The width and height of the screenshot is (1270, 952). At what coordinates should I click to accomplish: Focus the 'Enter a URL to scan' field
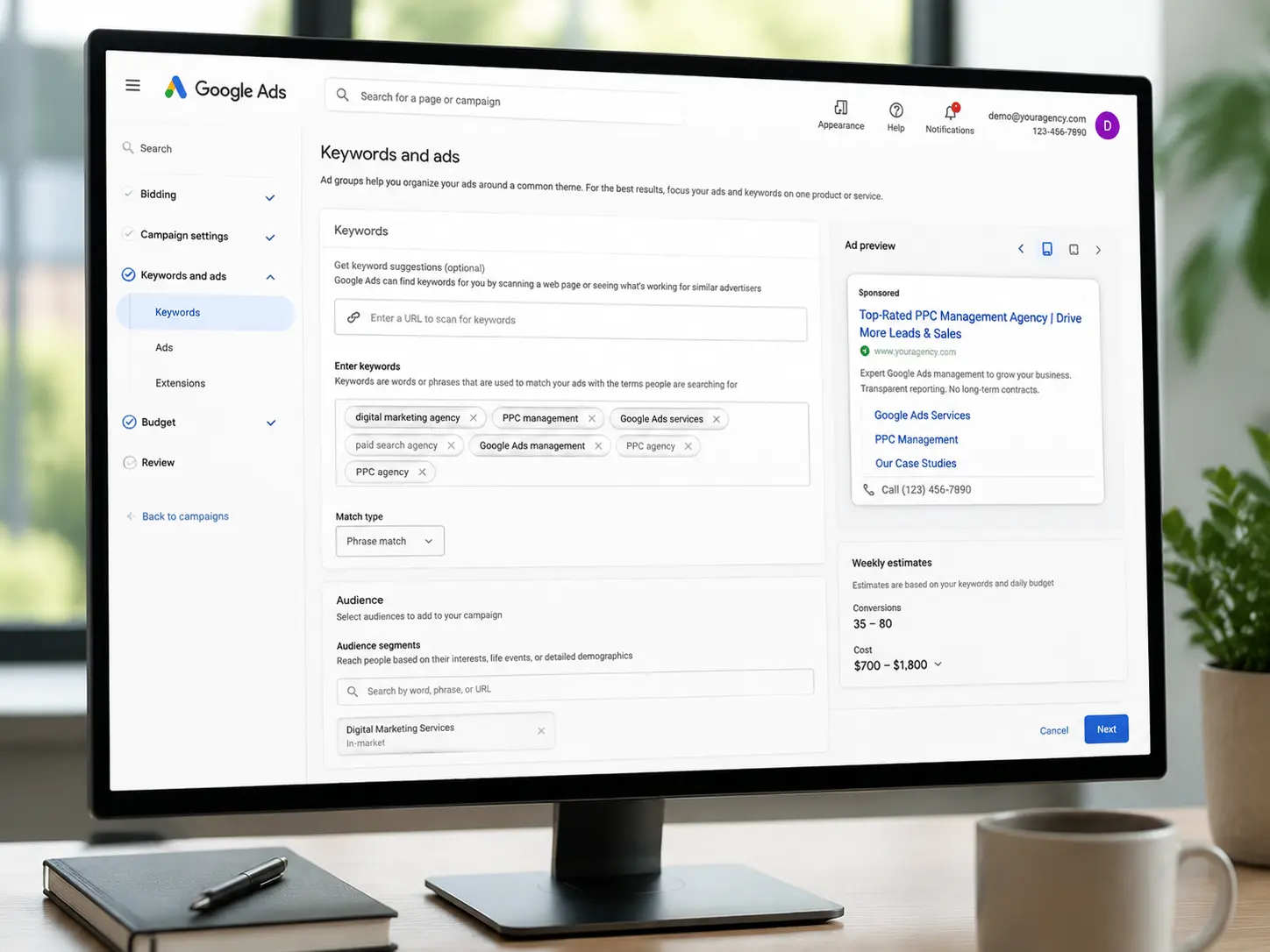coord(571,321)
